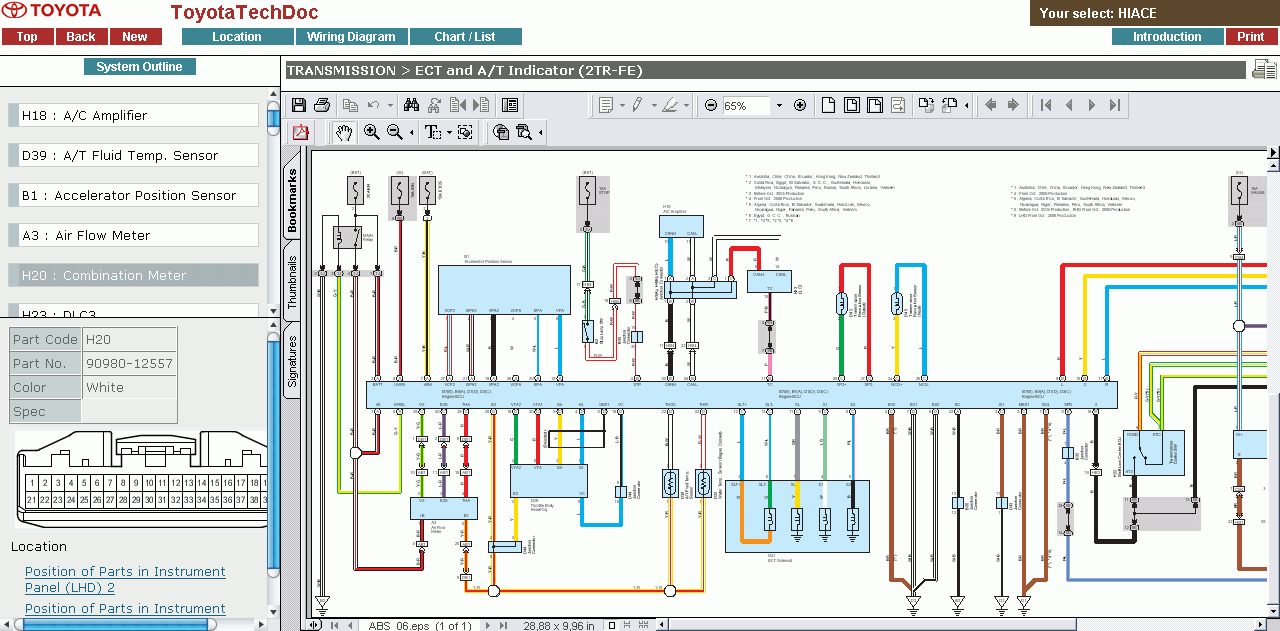The image size is (1280, 631).
Task: Open the Wiring Diagram menu
Action: [351, 37]
